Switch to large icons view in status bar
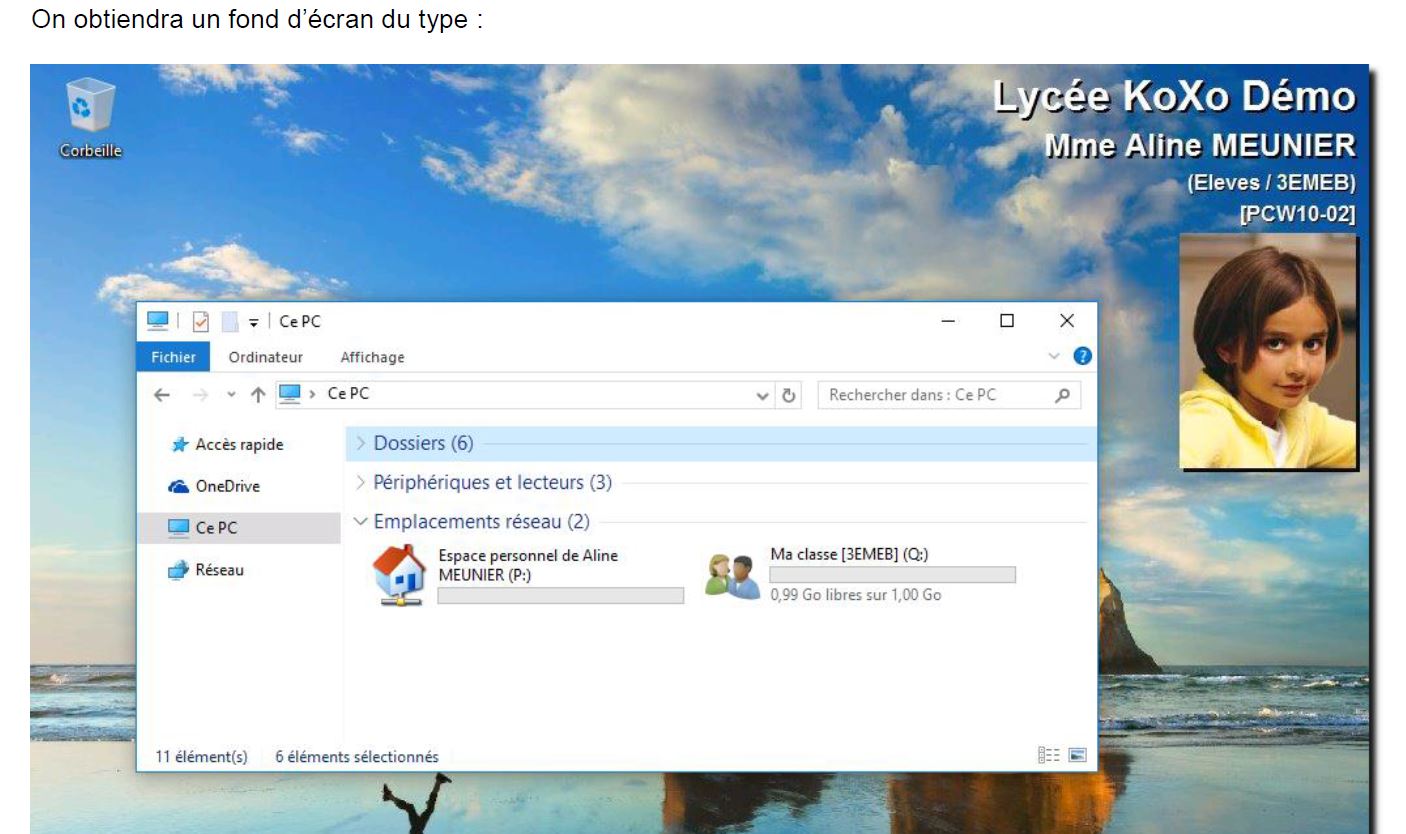The width and height of the screenshot is (1406, 834). tap(1077, 756)
